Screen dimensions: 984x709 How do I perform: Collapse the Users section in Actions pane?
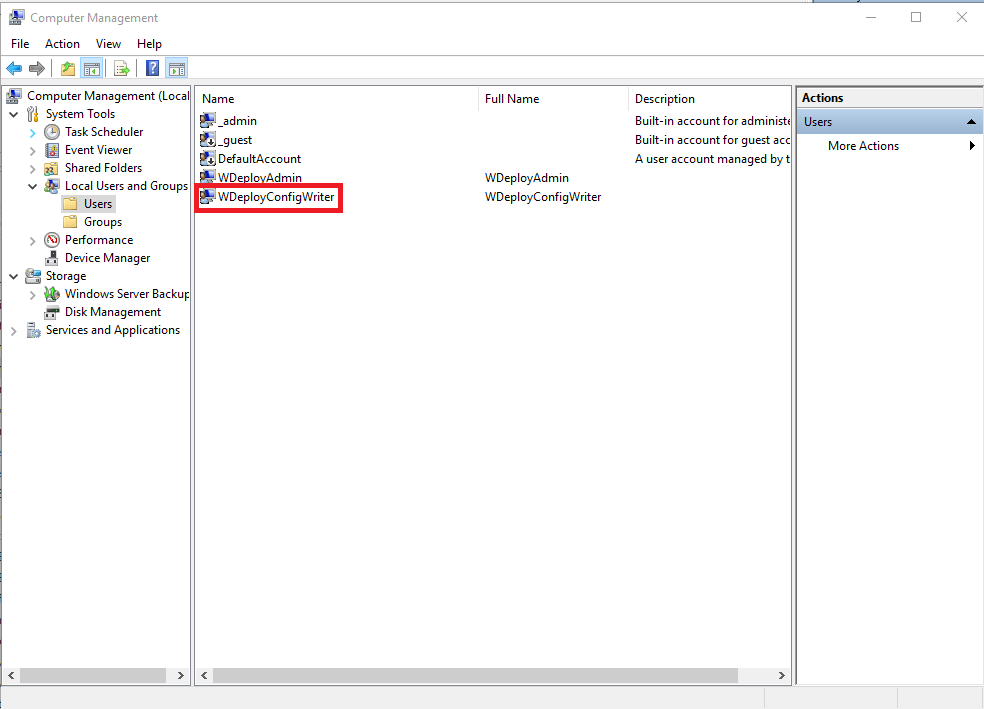970,122
